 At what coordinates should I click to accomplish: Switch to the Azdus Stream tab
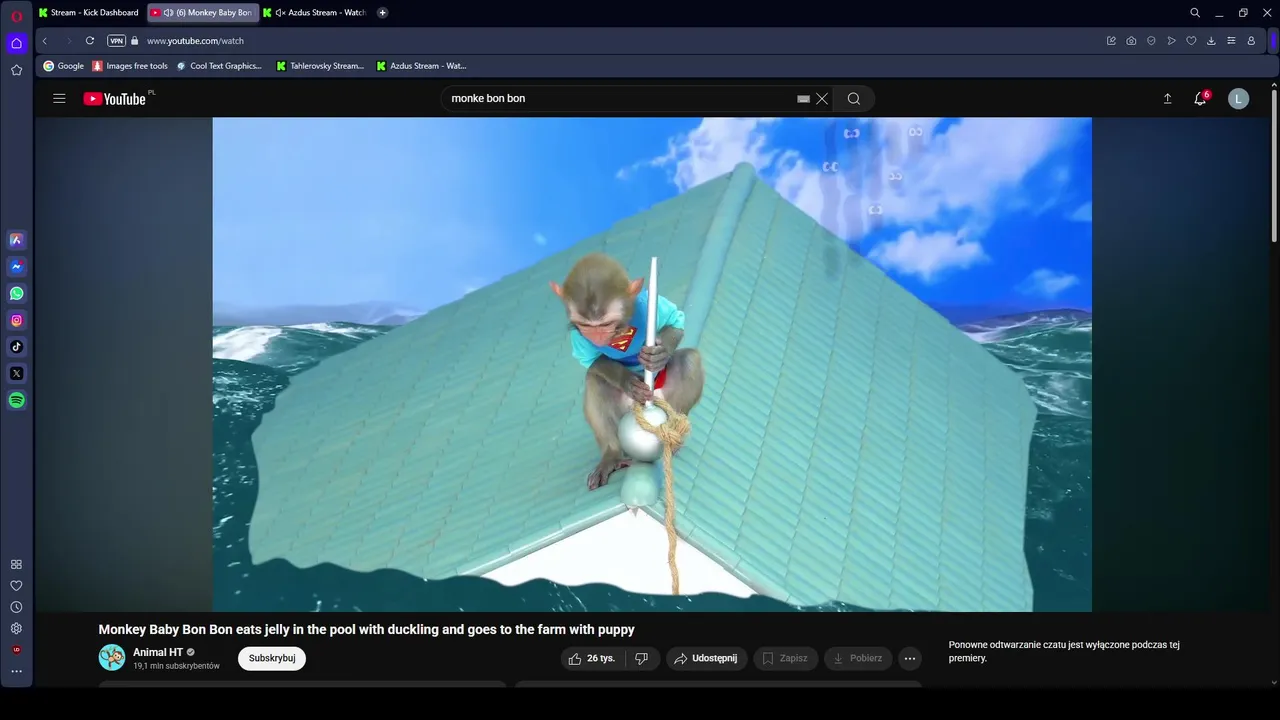[316, 13]
